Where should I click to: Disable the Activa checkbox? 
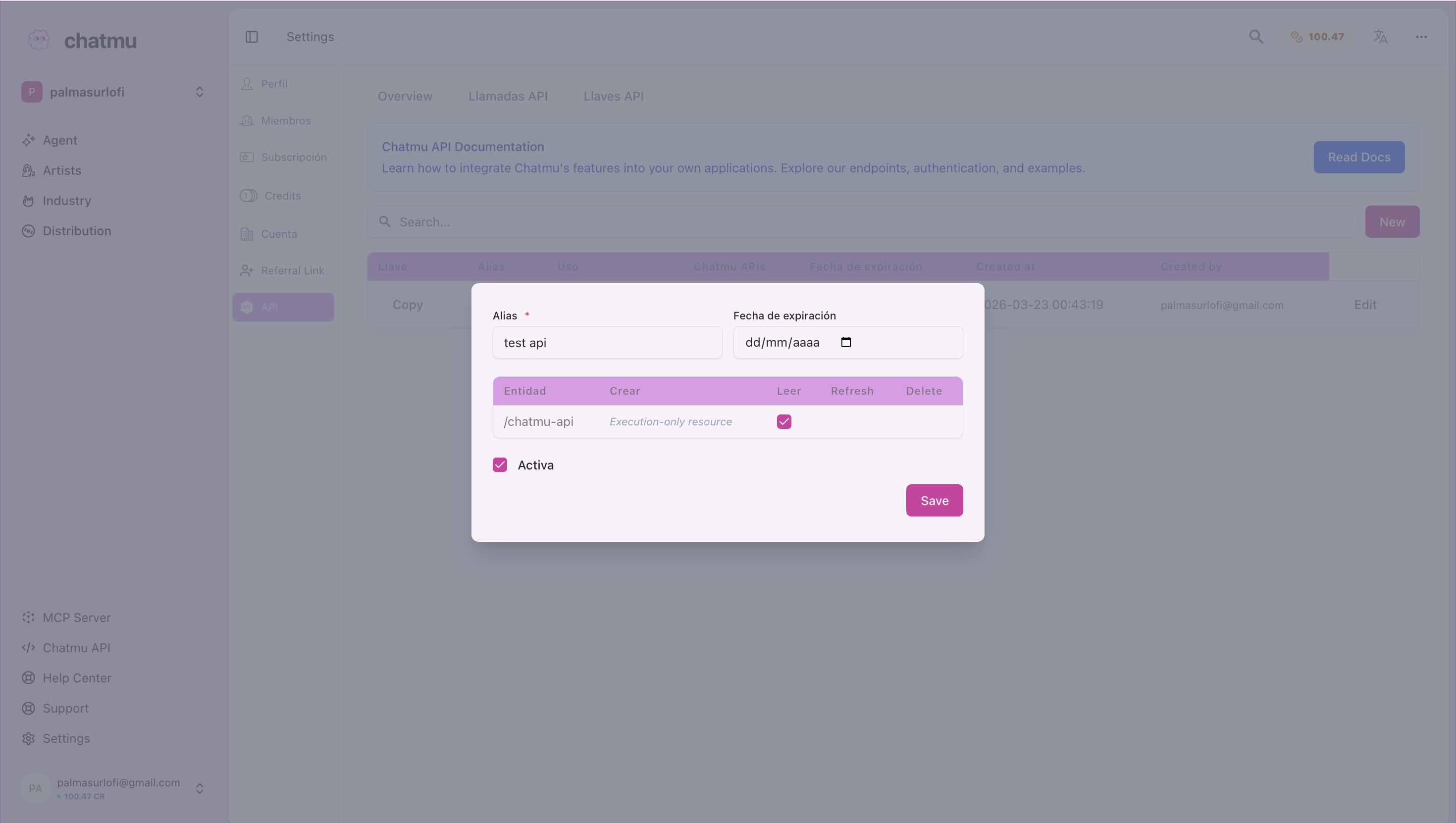click(500, 464)
